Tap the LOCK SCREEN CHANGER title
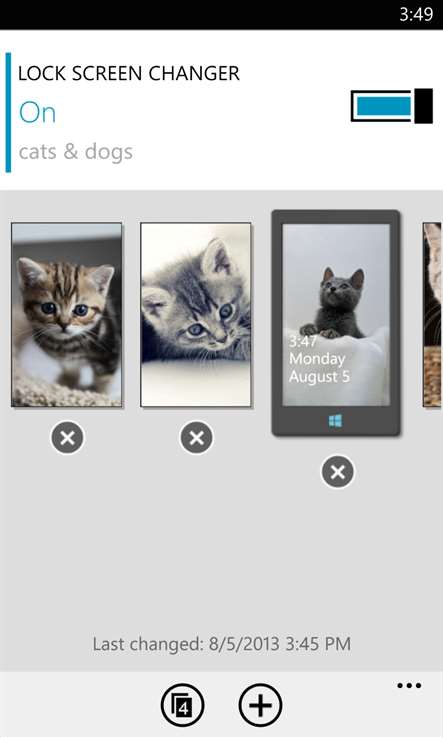443x738 pixels. [129, 73]
